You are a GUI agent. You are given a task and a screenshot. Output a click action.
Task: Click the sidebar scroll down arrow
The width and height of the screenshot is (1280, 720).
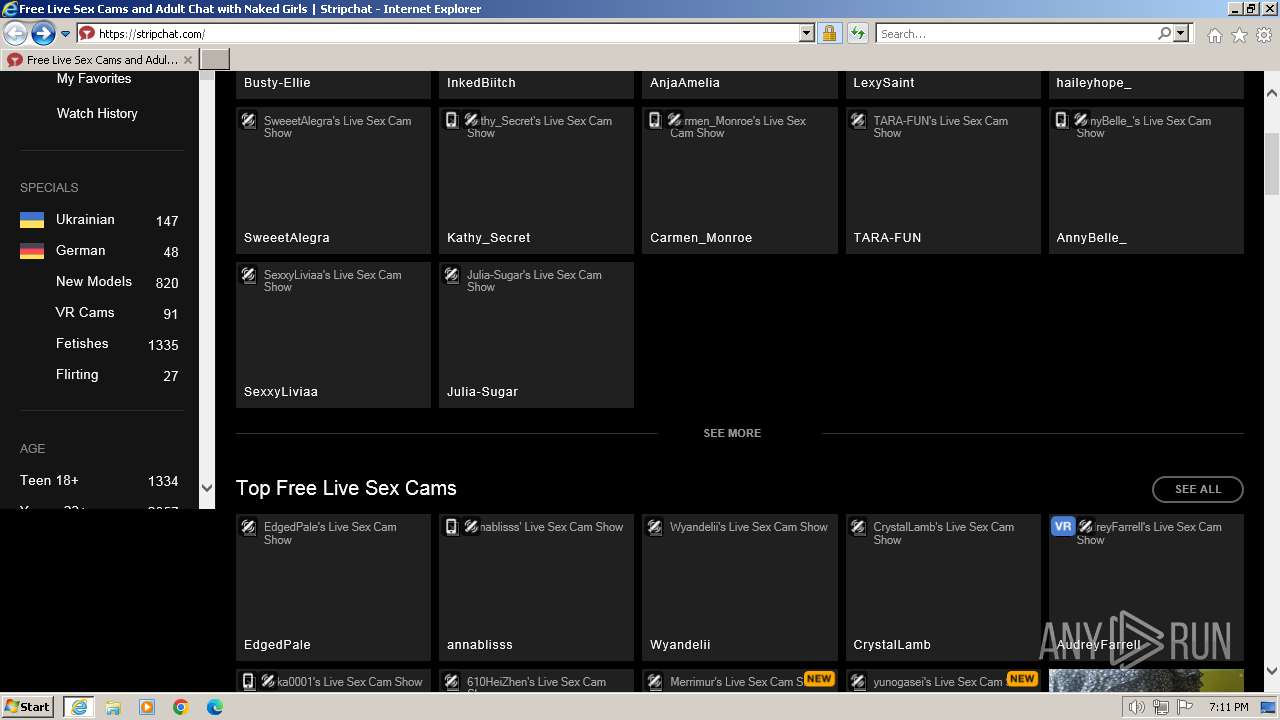point(207,488)
